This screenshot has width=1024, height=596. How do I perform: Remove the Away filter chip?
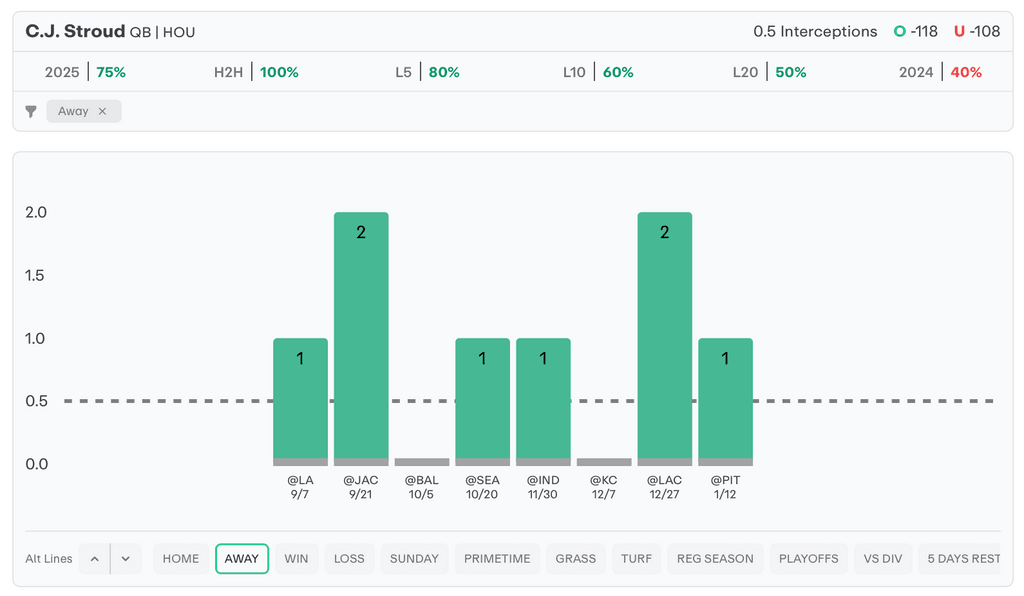(102, 111)
